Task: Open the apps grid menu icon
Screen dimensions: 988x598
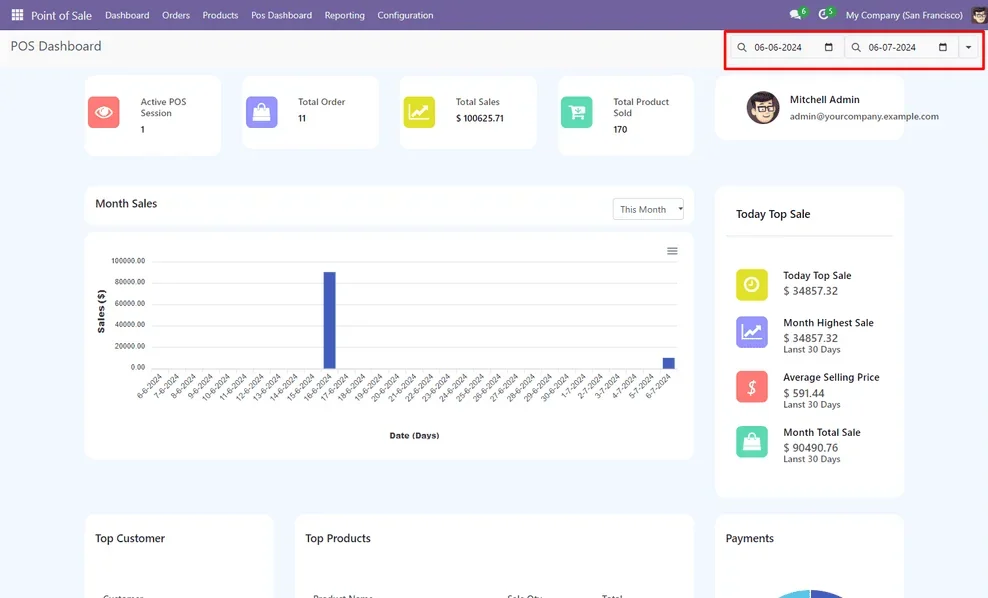Action: (17, 15)
